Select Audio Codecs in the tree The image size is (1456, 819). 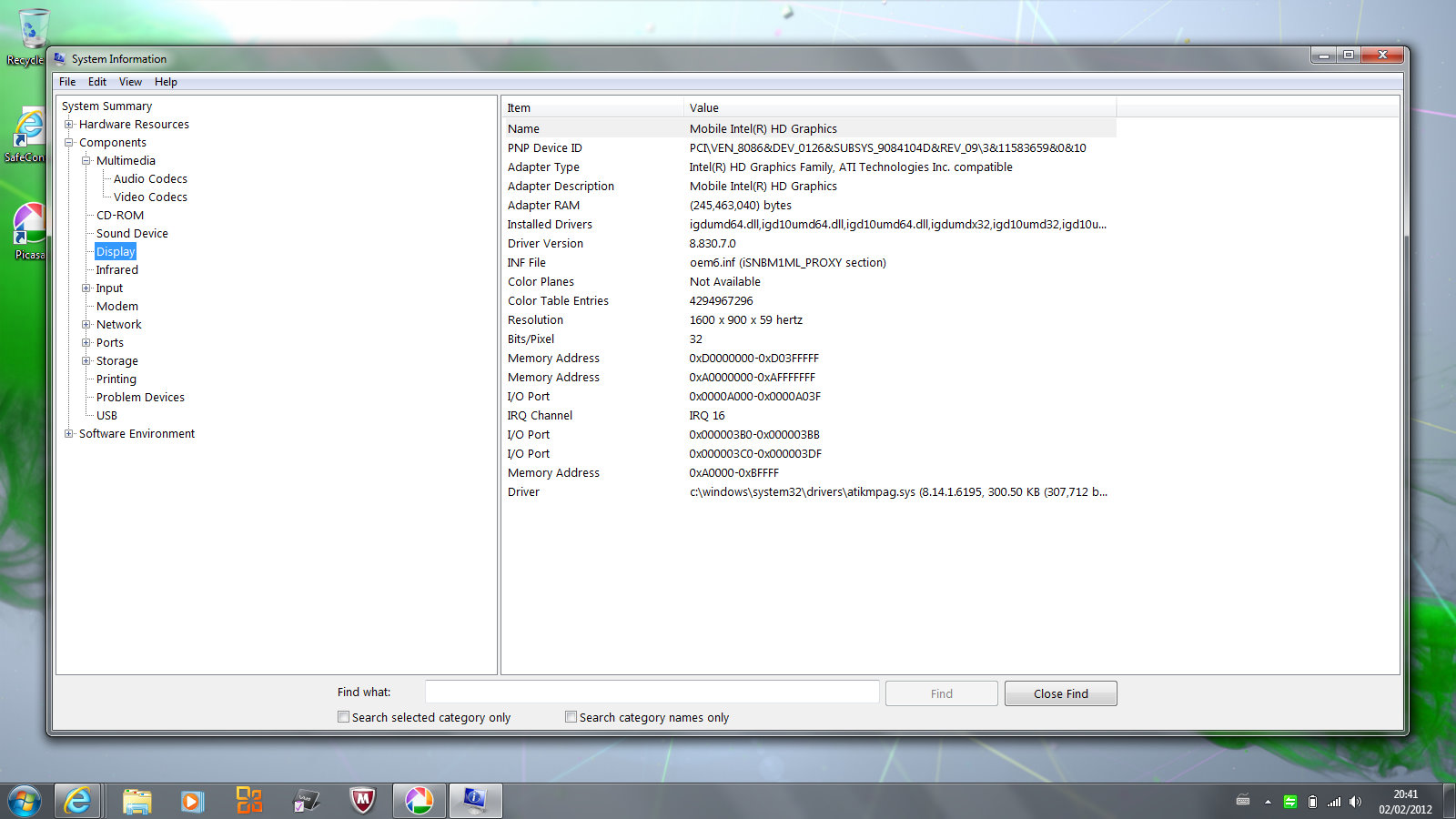150,179
